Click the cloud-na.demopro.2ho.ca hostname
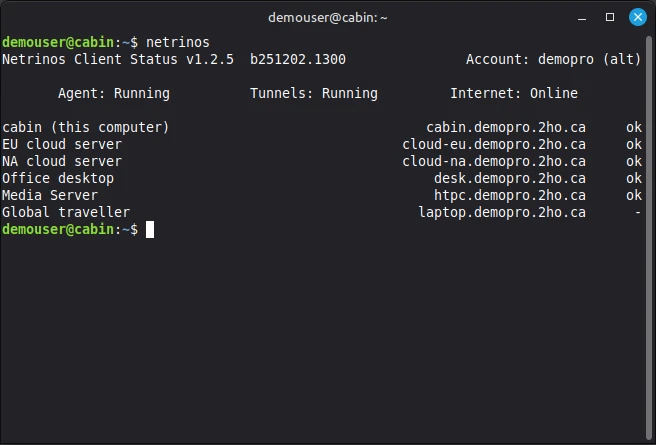This screenshot has width=656, height=445. click(x=494, y=161)
